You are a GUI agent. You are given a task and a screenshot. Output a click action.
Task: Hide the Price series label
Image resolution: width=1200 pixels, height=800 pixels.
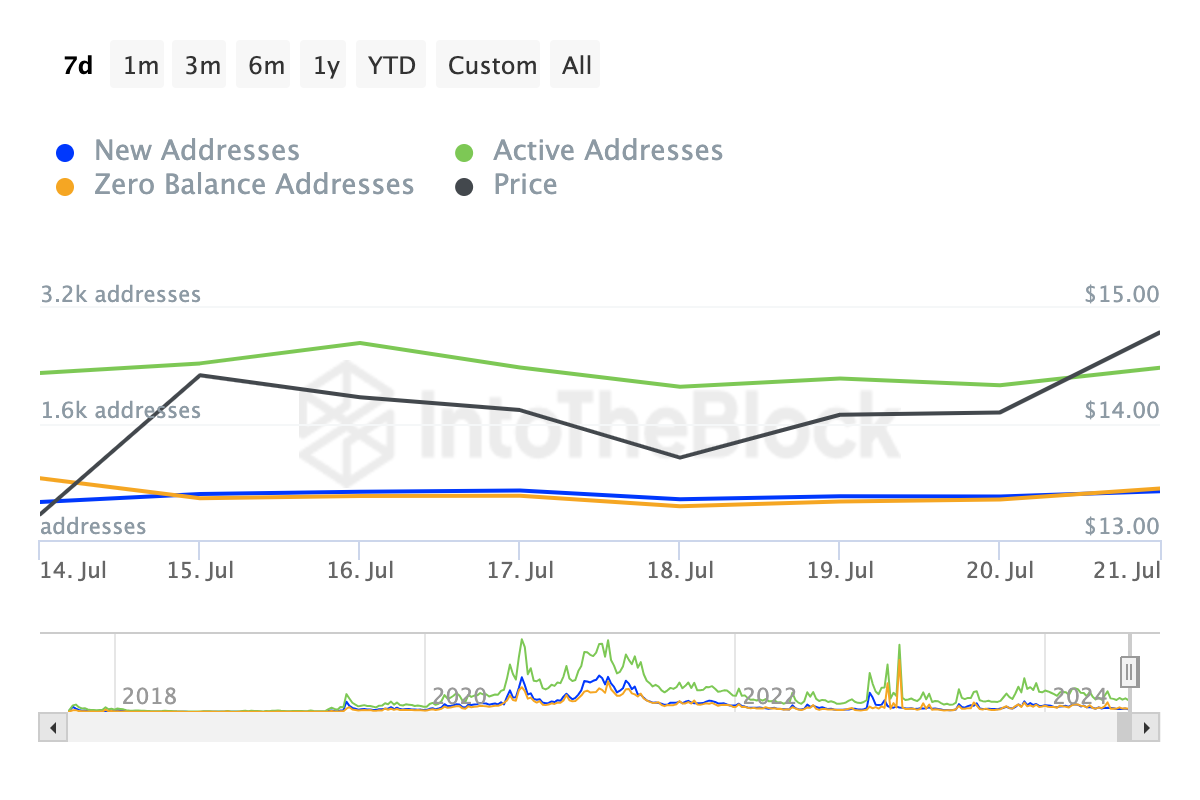pyautogui.click(x=525, y=185)
